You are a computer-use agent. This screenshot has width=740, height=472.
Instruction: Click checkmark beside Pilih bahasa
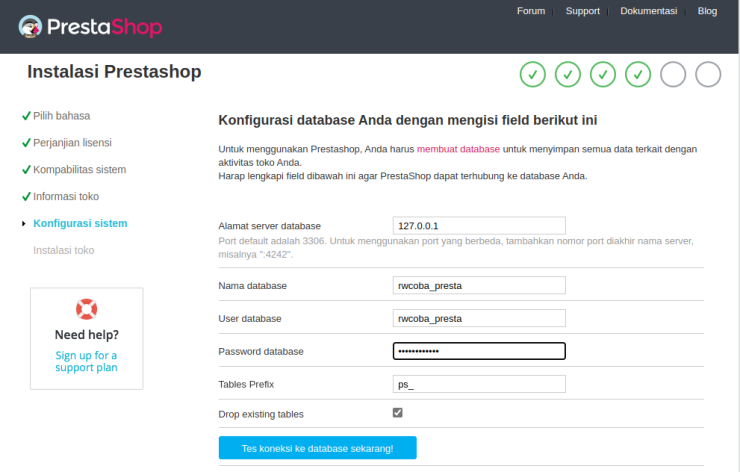tap(26, 116)
